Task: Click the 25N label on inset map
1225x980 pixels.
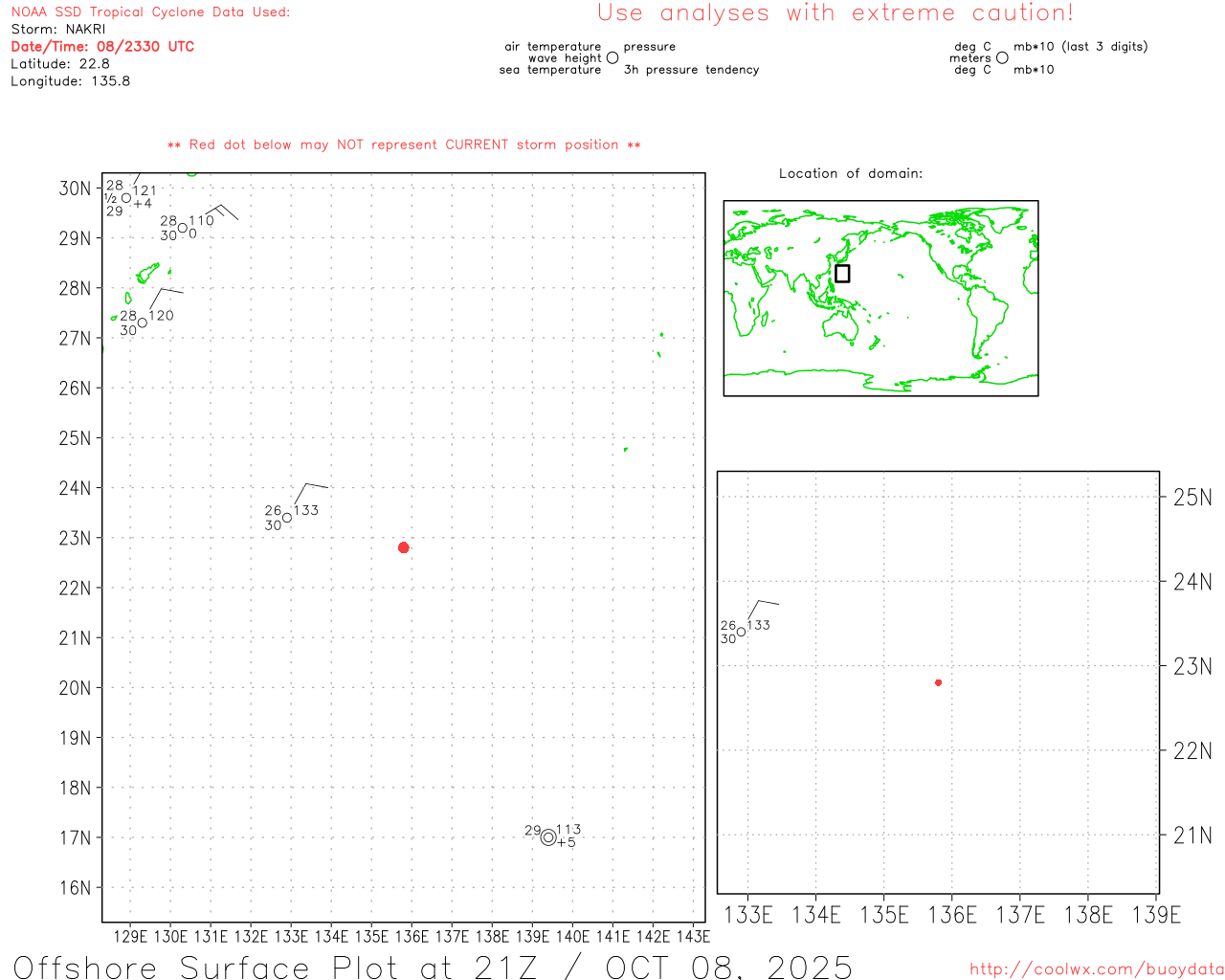Action: point(1192,497)
